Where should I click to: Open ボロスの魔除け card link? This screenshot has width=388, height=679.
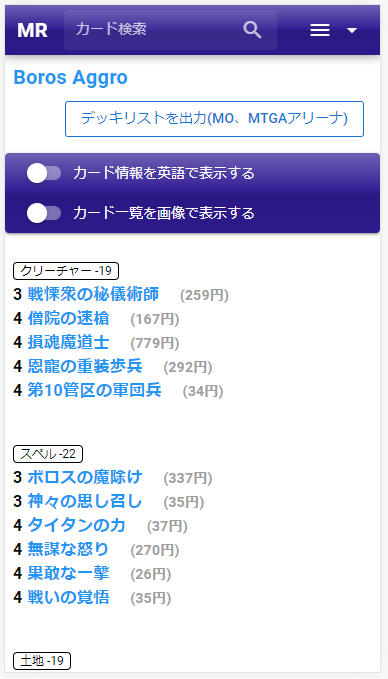tap(85, 478)
